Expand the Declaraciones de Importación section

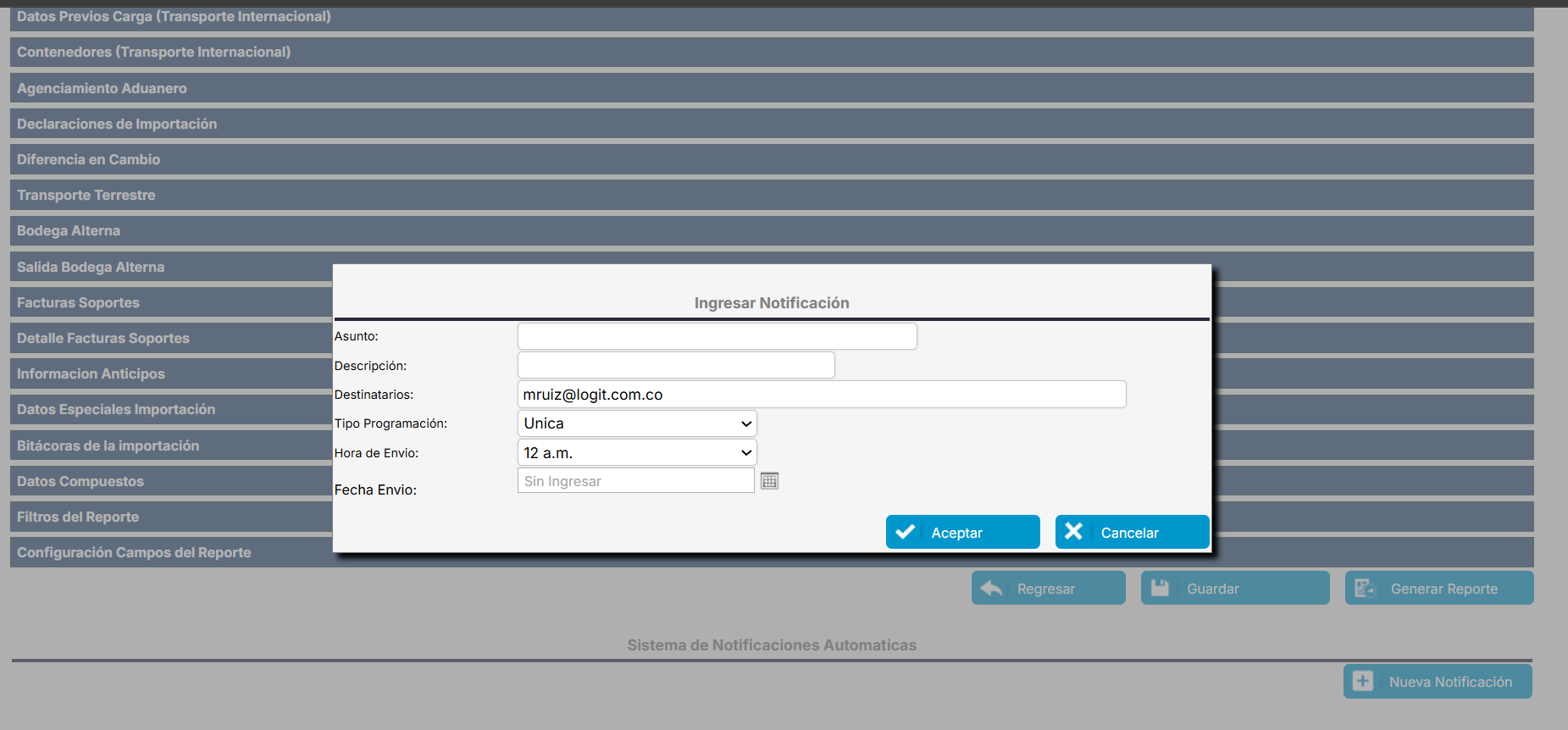117,124
